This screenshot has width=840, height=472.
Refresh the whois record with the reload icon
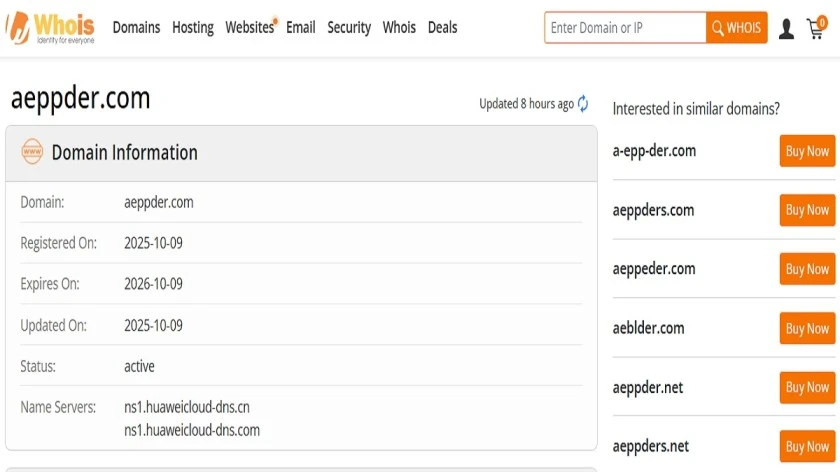pyautogui.click(x=583, y=103)
